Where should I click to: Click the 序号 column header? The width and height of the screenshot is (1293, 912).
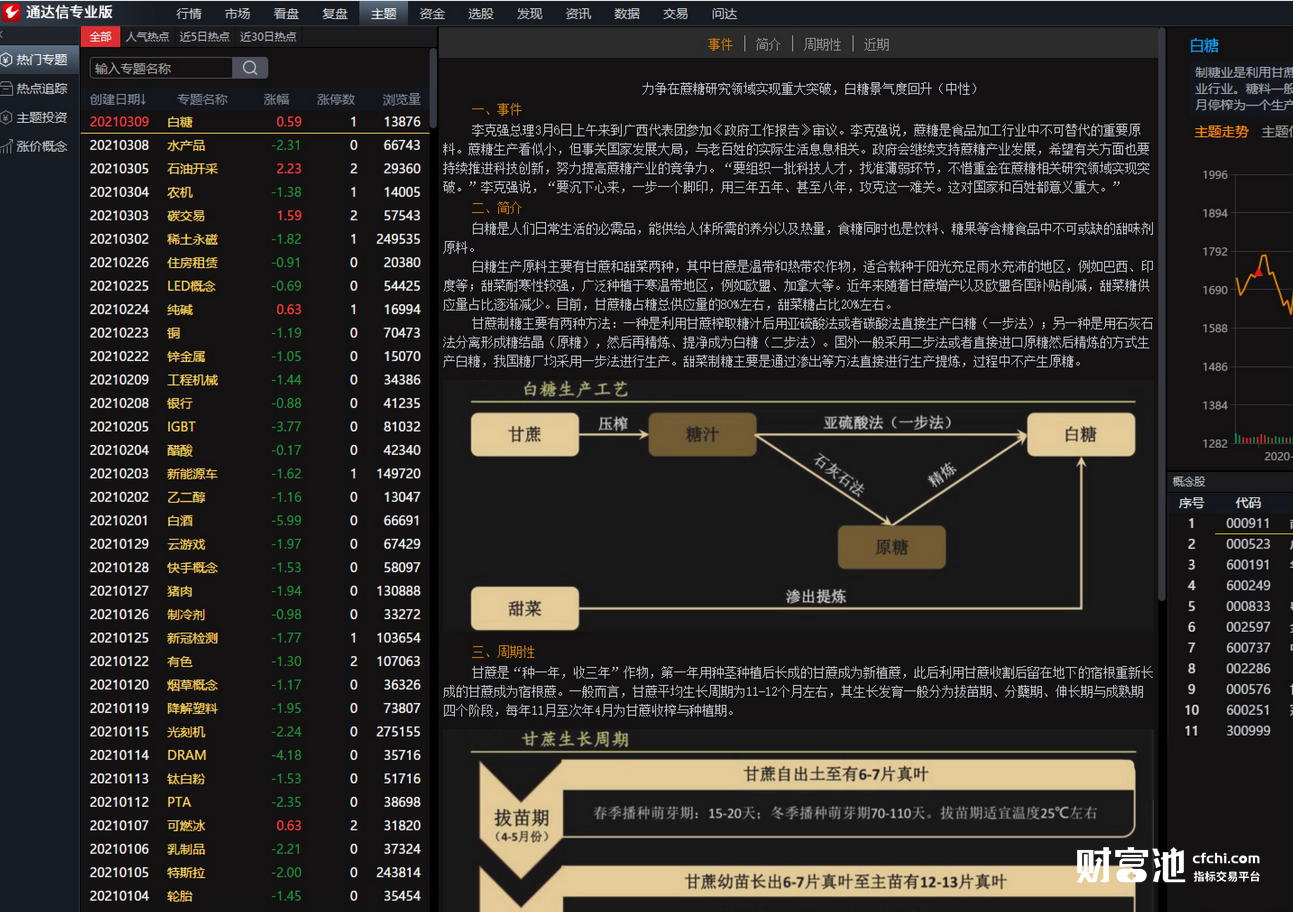(1191, 503)
